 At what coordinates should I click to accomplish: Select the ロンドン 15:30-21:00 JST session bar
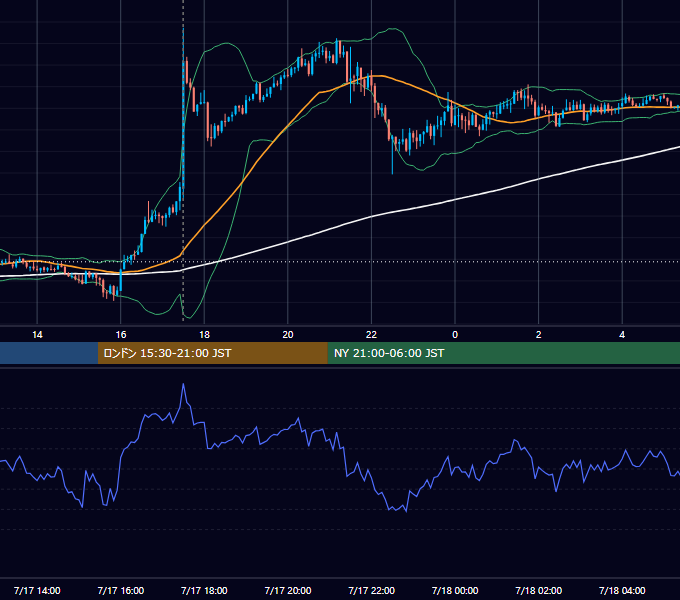tap(212, 353)
